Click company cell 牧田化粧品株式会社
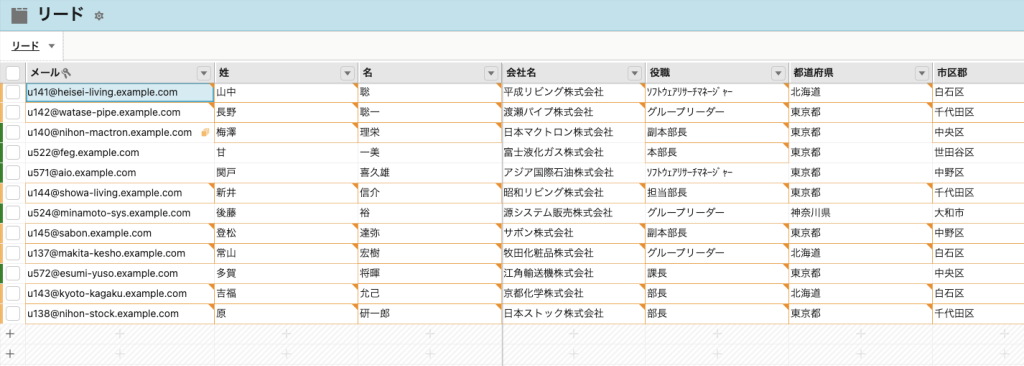Screen dimensions: 1024x366 pos(573,253)
